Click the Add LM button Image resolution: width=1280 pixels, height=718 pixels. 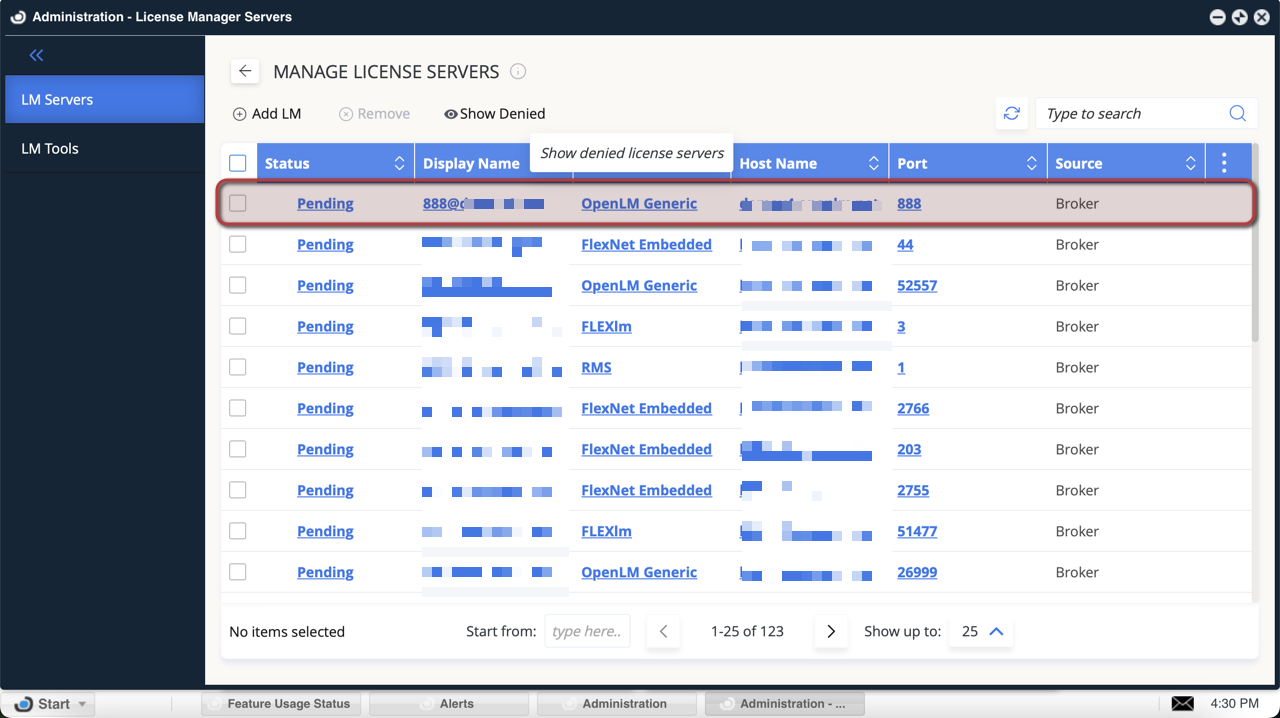pos(267,114)
